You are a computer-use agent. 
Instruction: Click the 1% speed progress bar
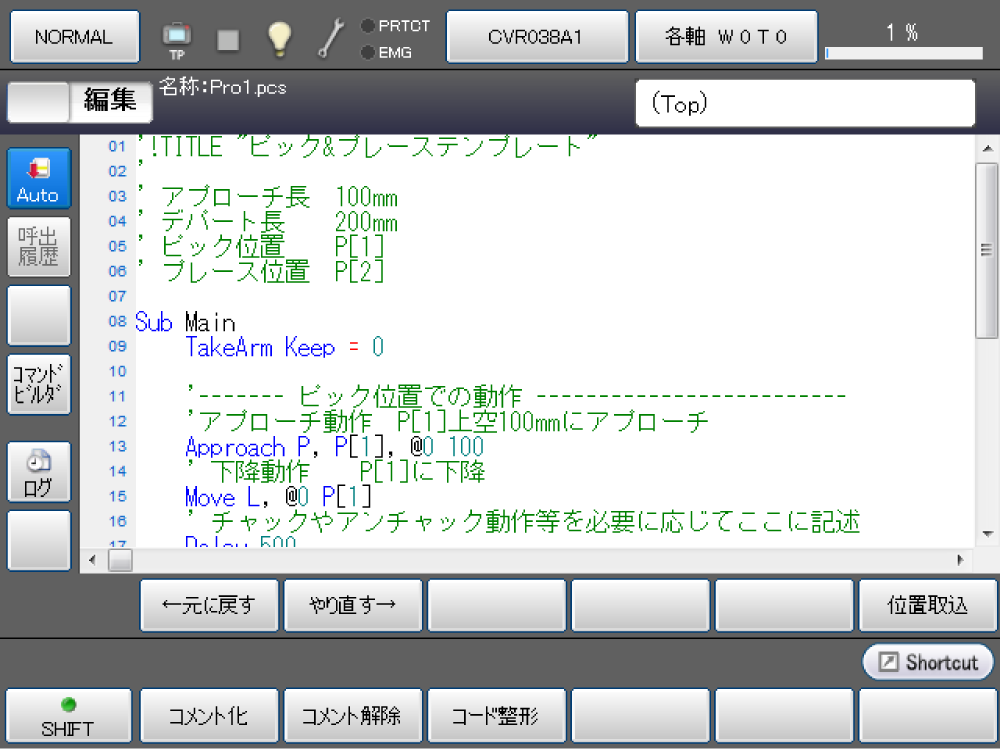(x=903, y=53)
